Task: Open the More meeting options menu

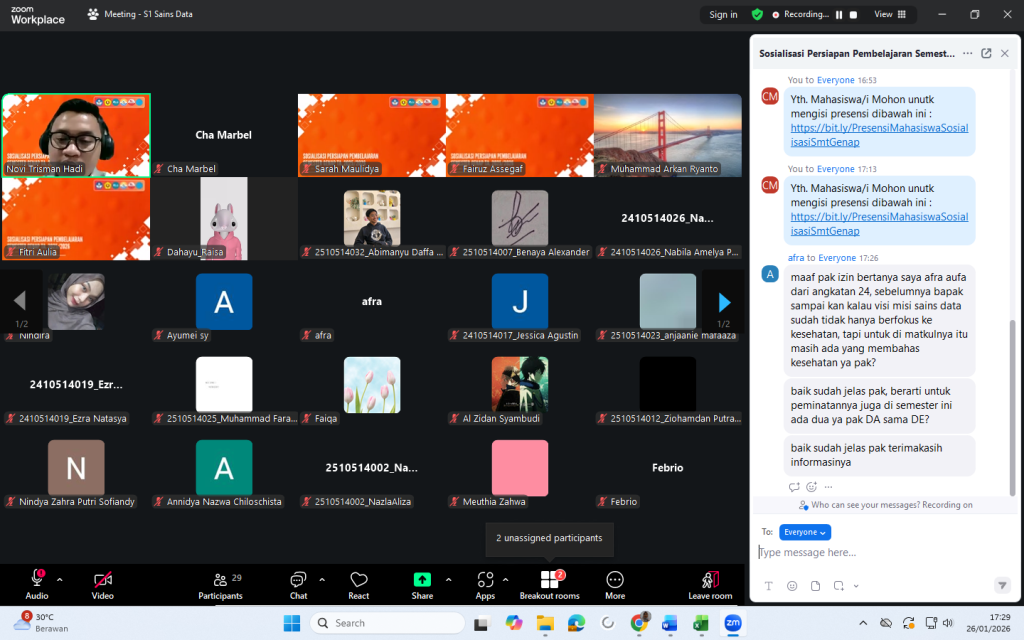Action: [x=615, y=584]
